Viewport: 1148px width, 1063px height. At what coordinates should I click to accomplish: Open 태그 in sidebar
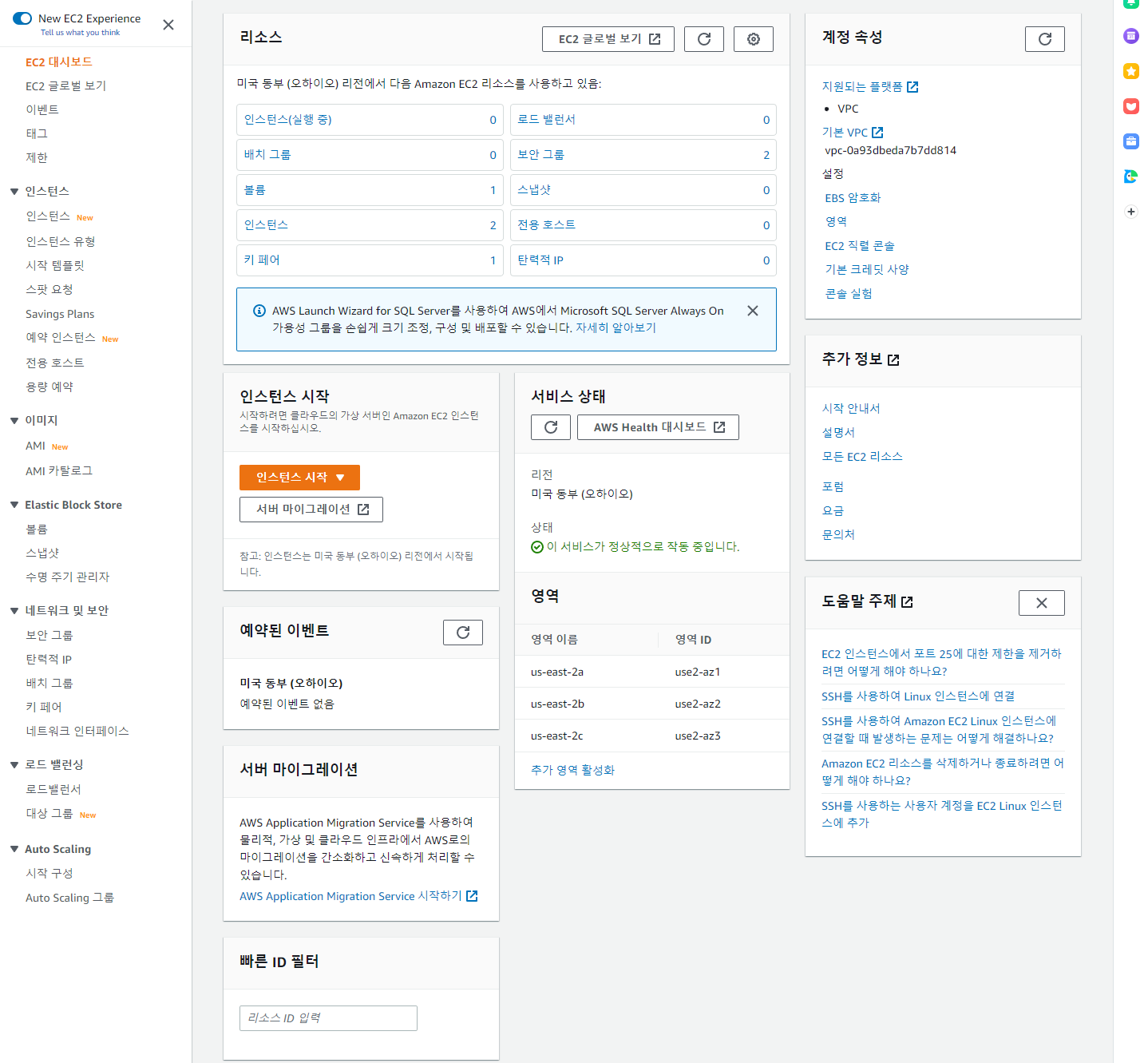click(37, 134)
